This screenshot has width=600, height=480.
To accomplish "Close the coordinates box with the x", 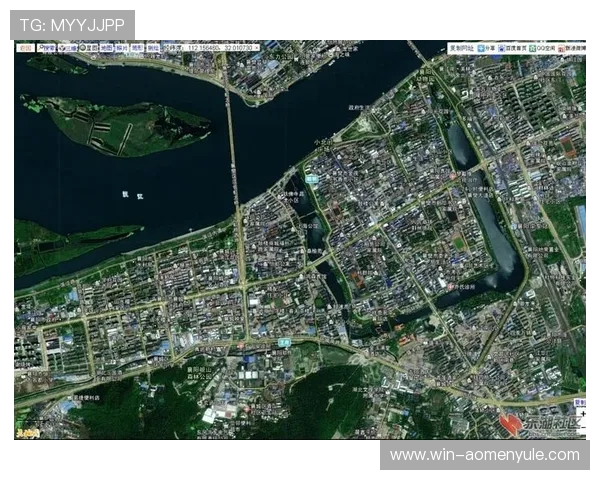I will (255, 47).
